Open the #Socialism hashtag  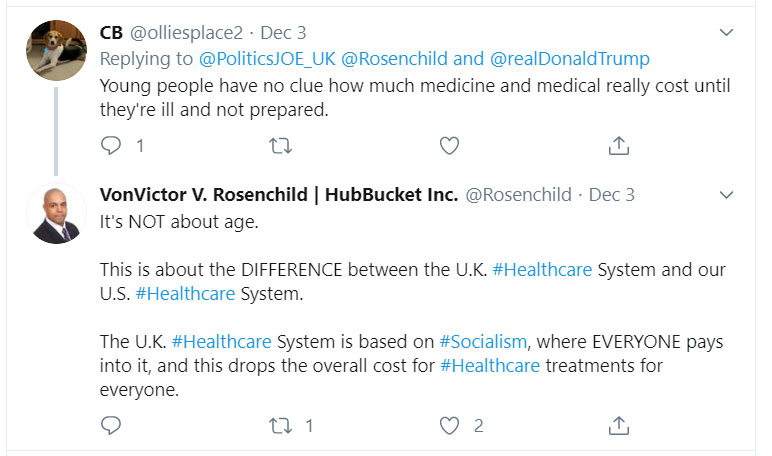coord(482,342)
